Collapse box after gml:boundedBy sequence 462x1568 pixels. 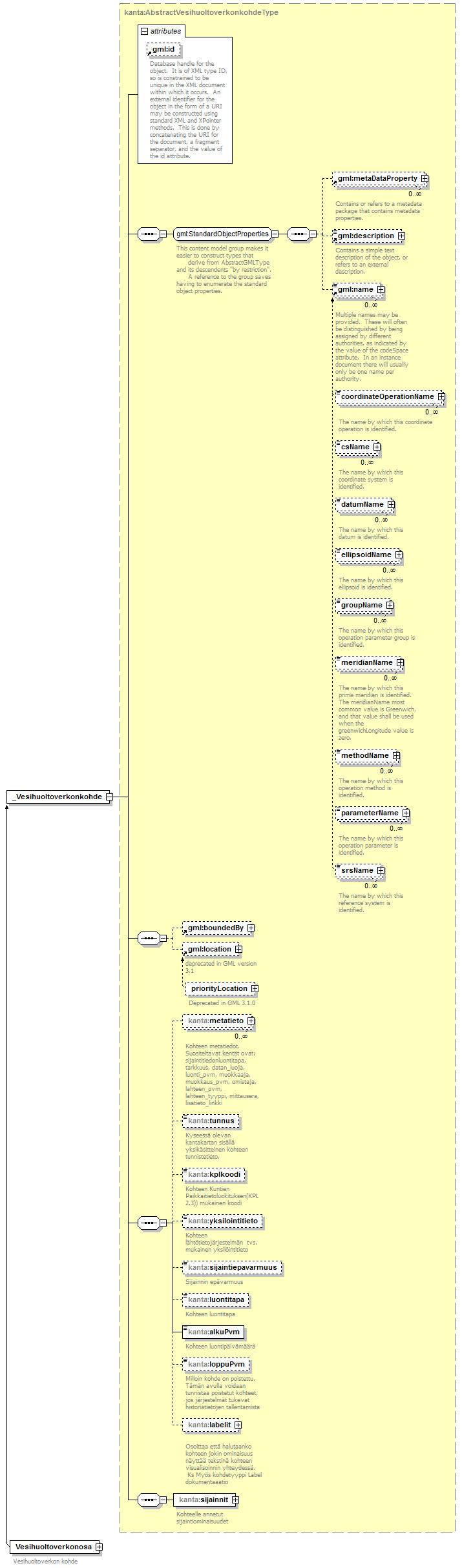163,938
